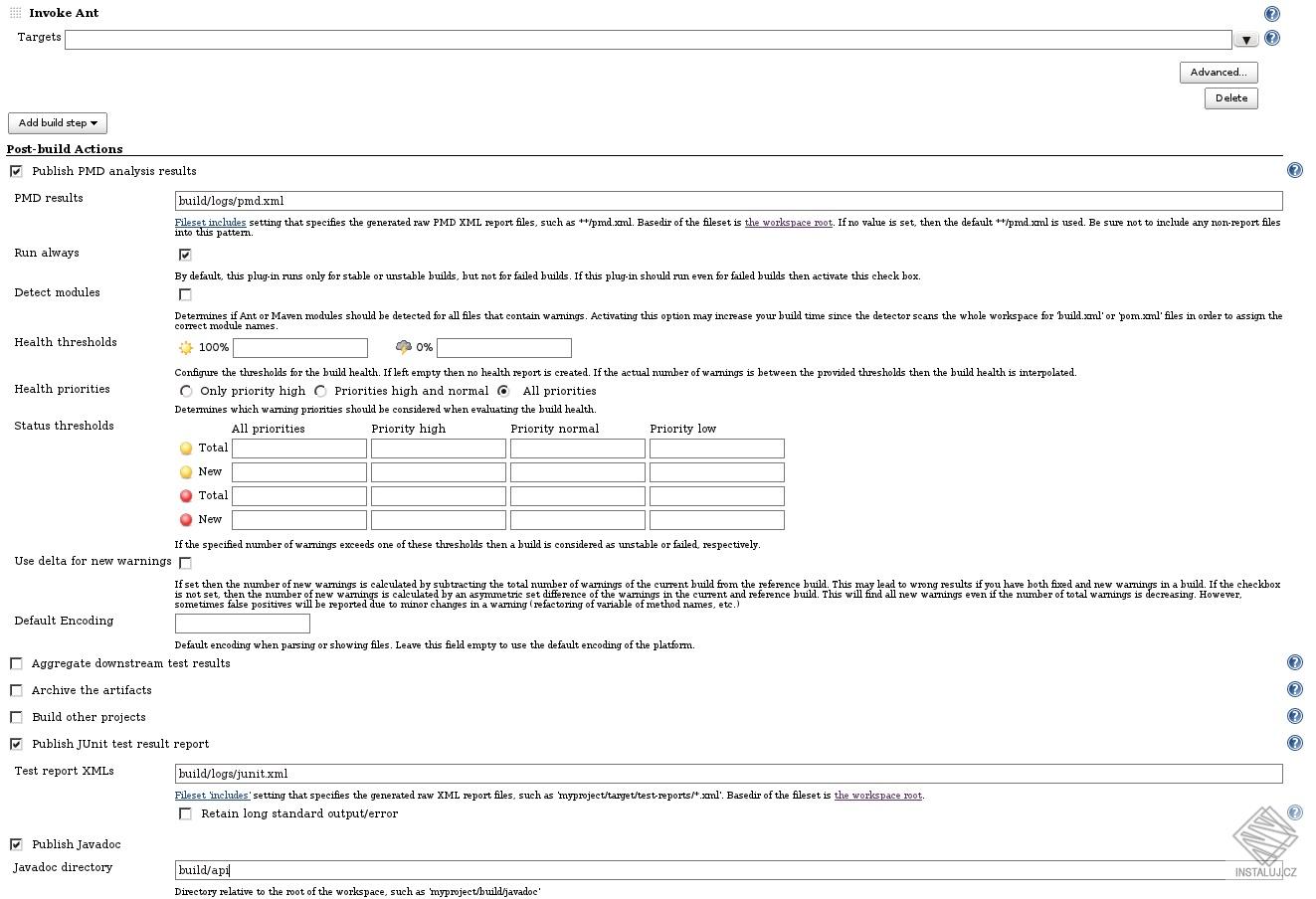Click yellow New threshold field for Priority high
This screenshot has width=1316, height=899.
tap(439, 472)
